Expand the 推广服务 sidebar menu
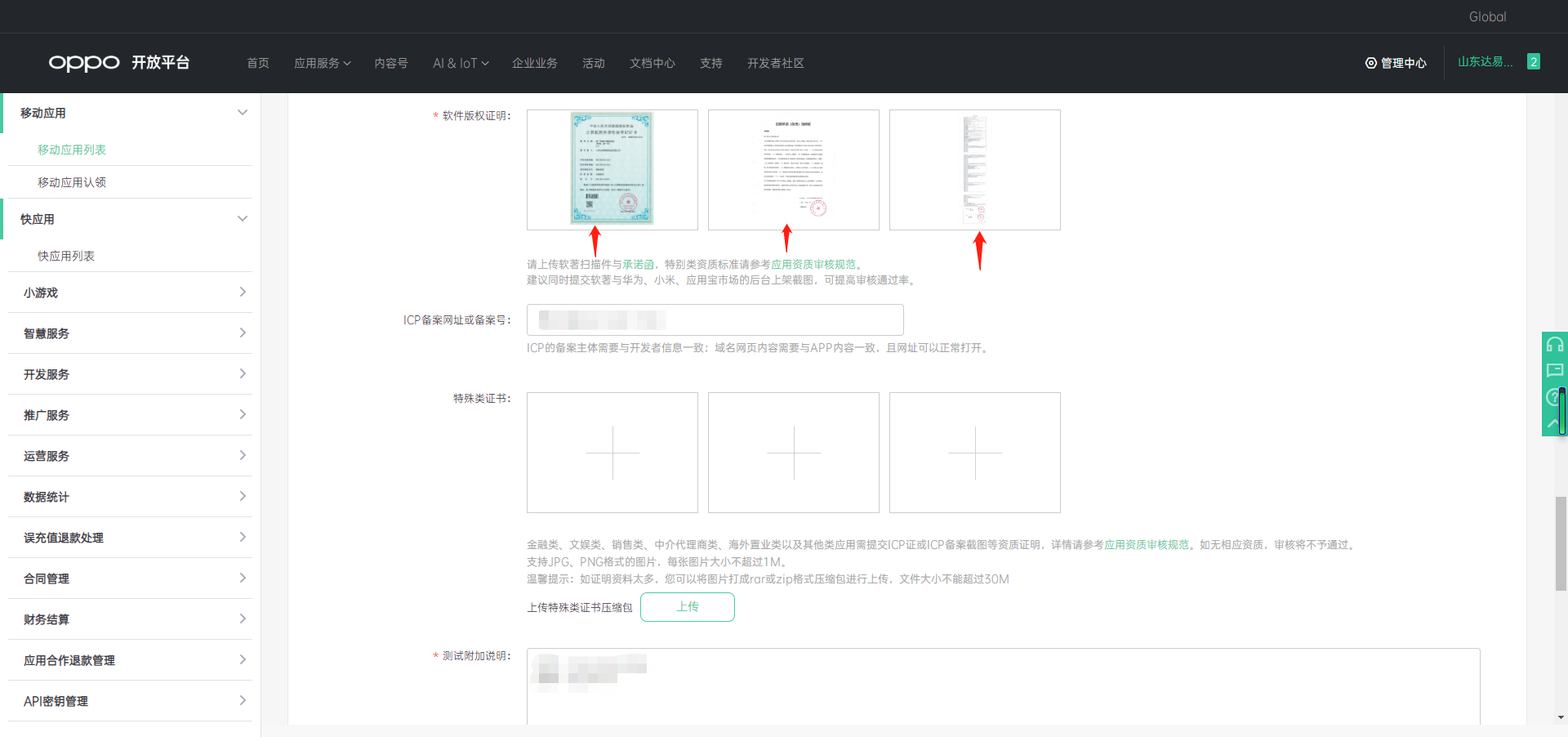The width and height of the screenshot is (1568, 737). 131,415
